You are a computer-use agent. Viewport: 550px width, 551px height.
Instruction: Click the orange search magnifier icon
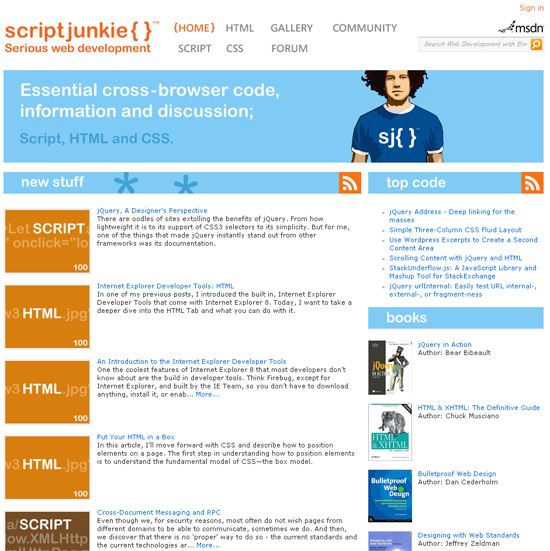point(536,44)
